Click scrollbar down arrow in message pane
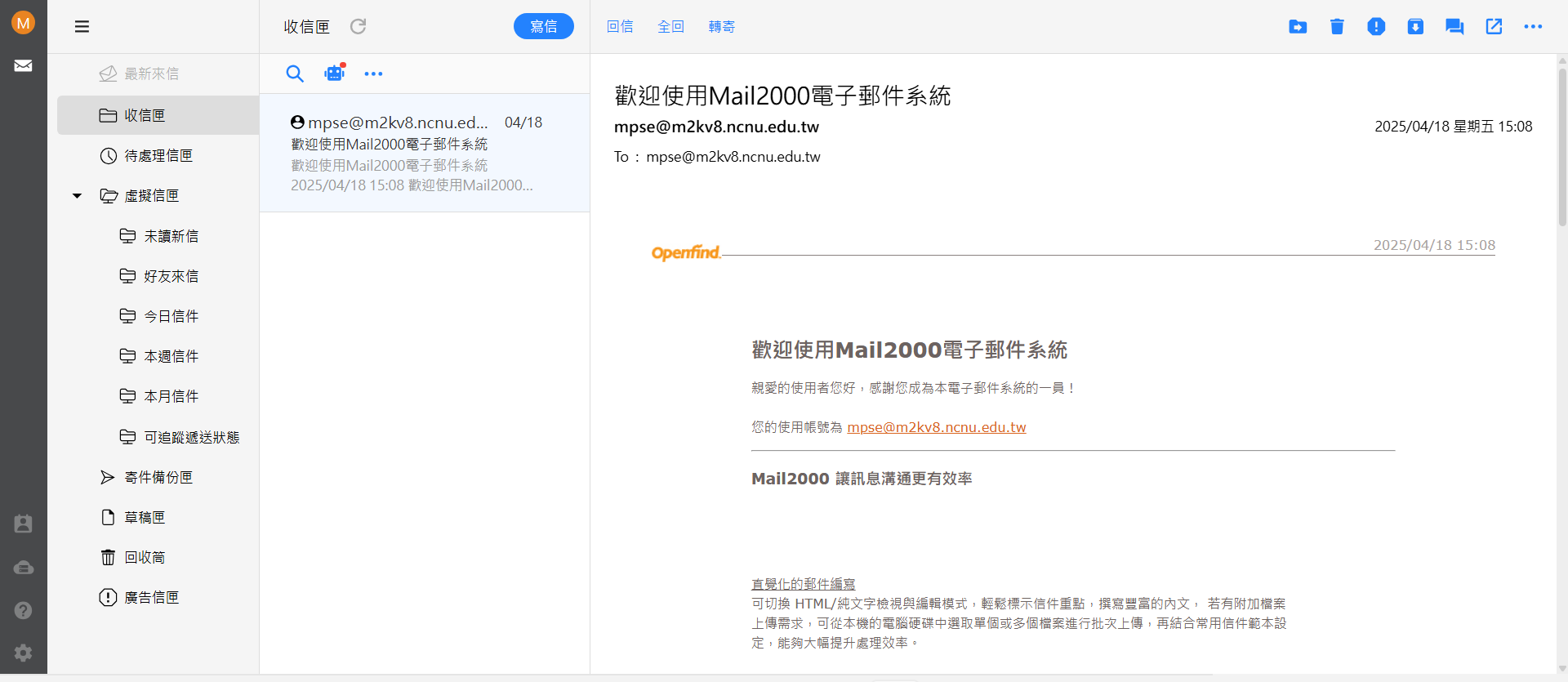Screen dimensions: 1568x682 [1561, 668]
